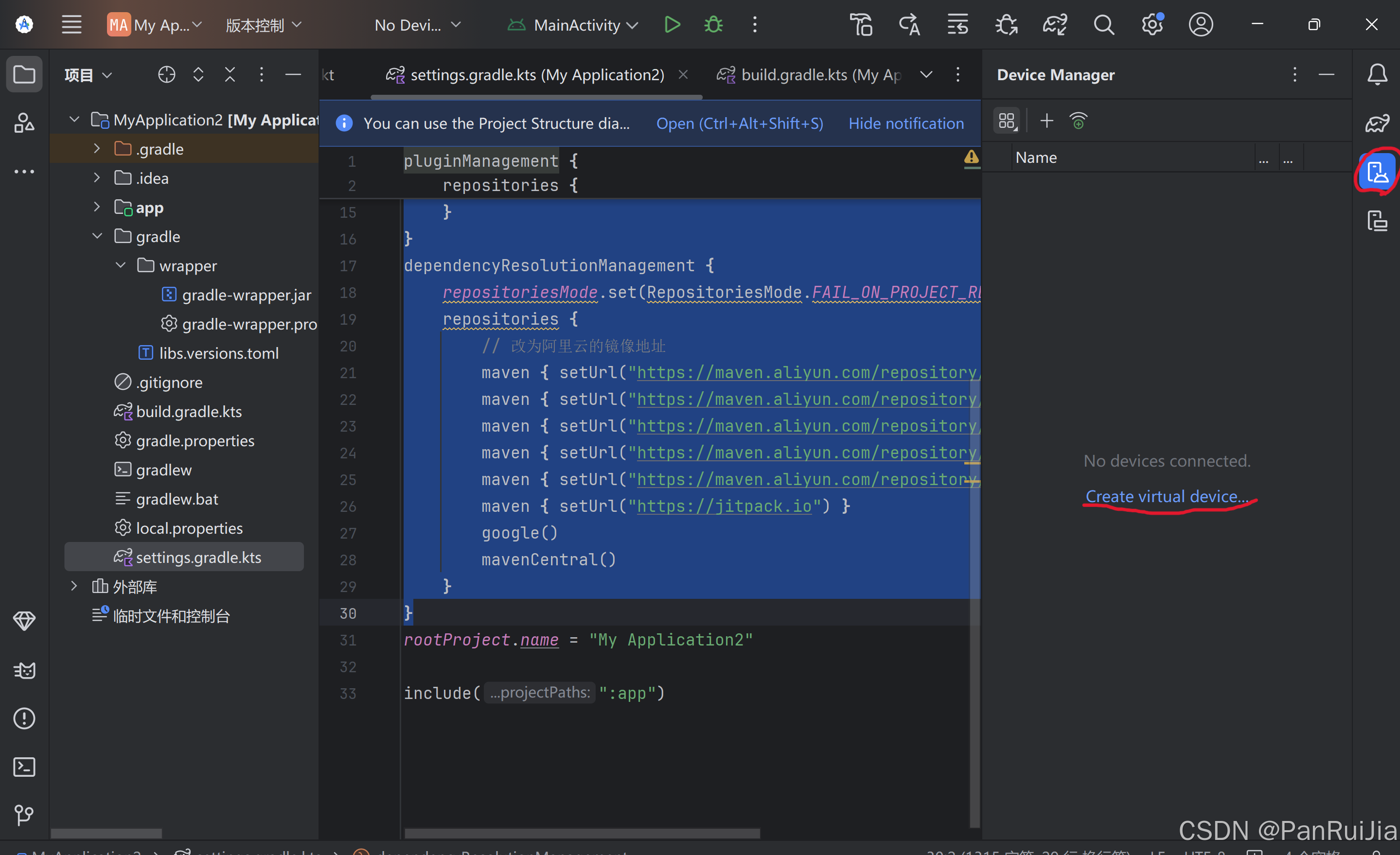Pair devices using Wi-Fi icon
Screen dimensions: 1400x855
click(1078, 121)
